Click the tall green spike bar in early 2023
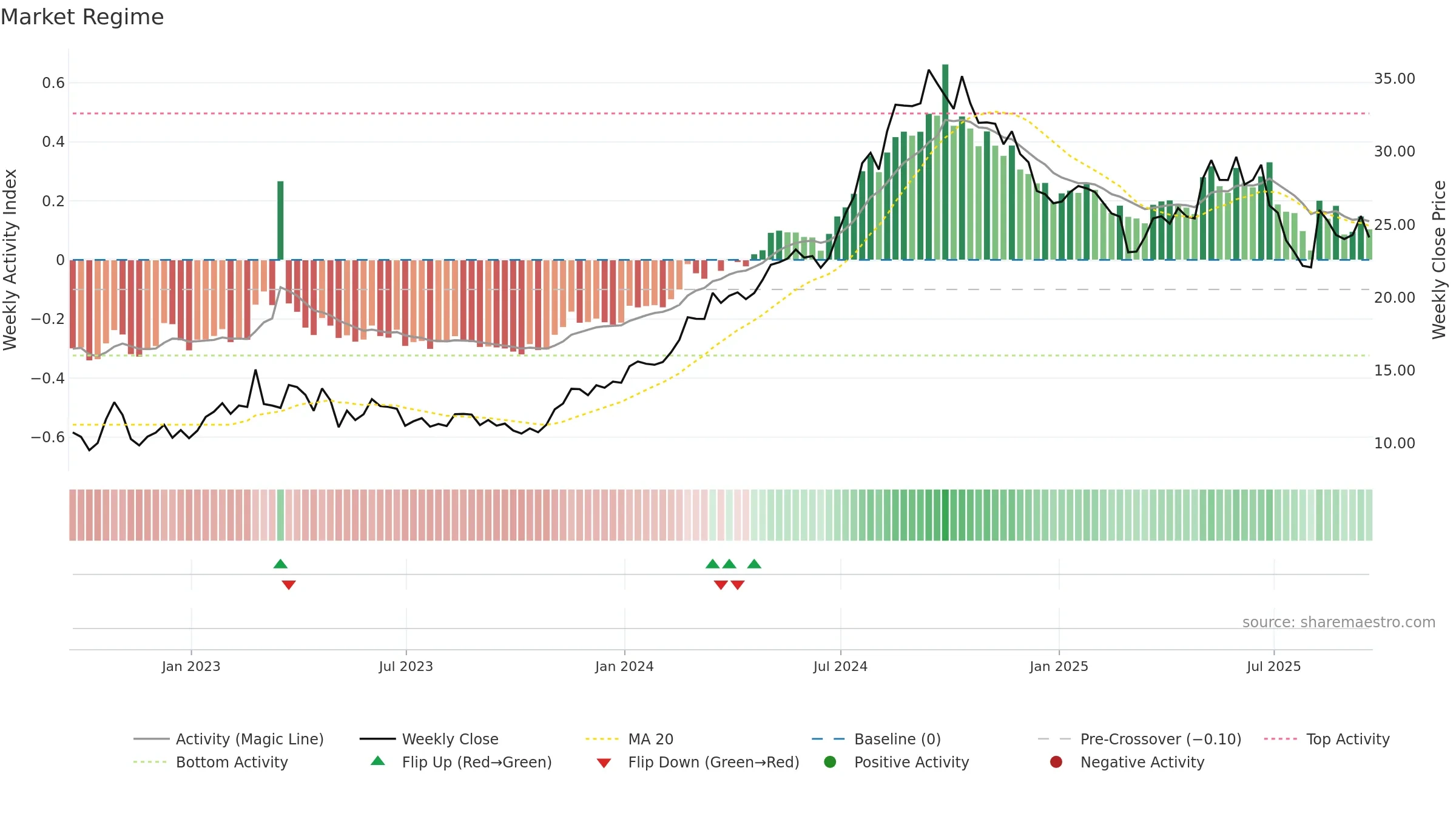 [280, 220]
